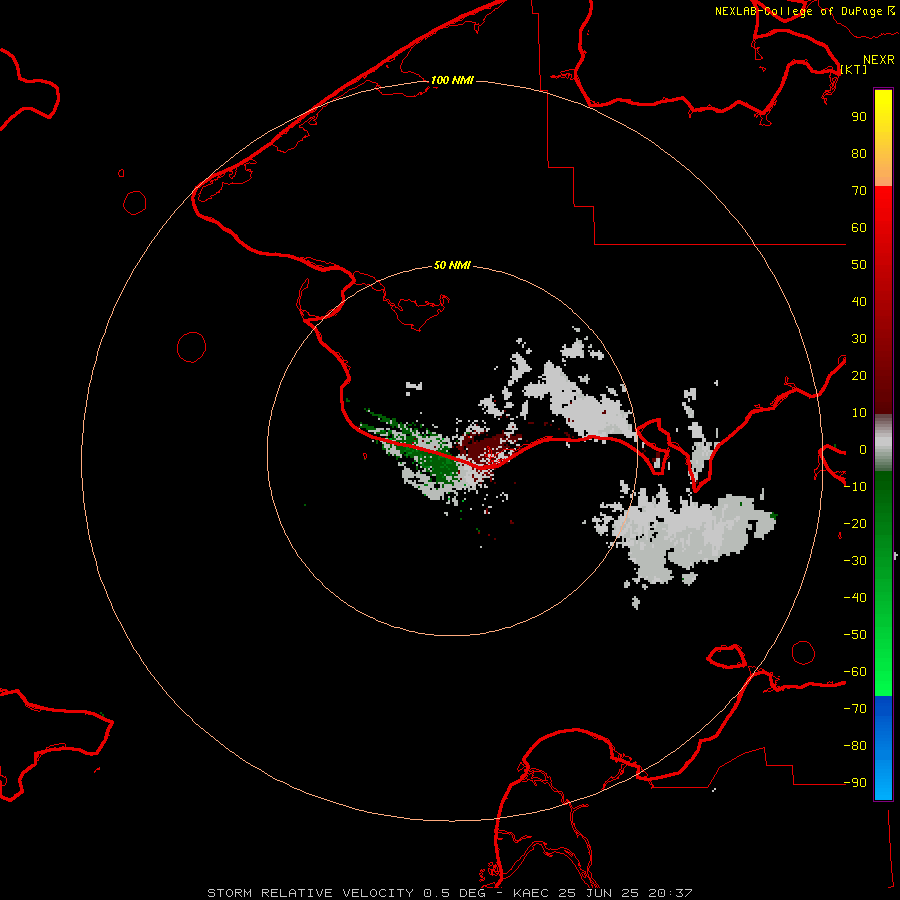Click the -20 value on the velocity scale
Image resolution: width=900 pixels, height=900 pixels.
pos(855,524)
